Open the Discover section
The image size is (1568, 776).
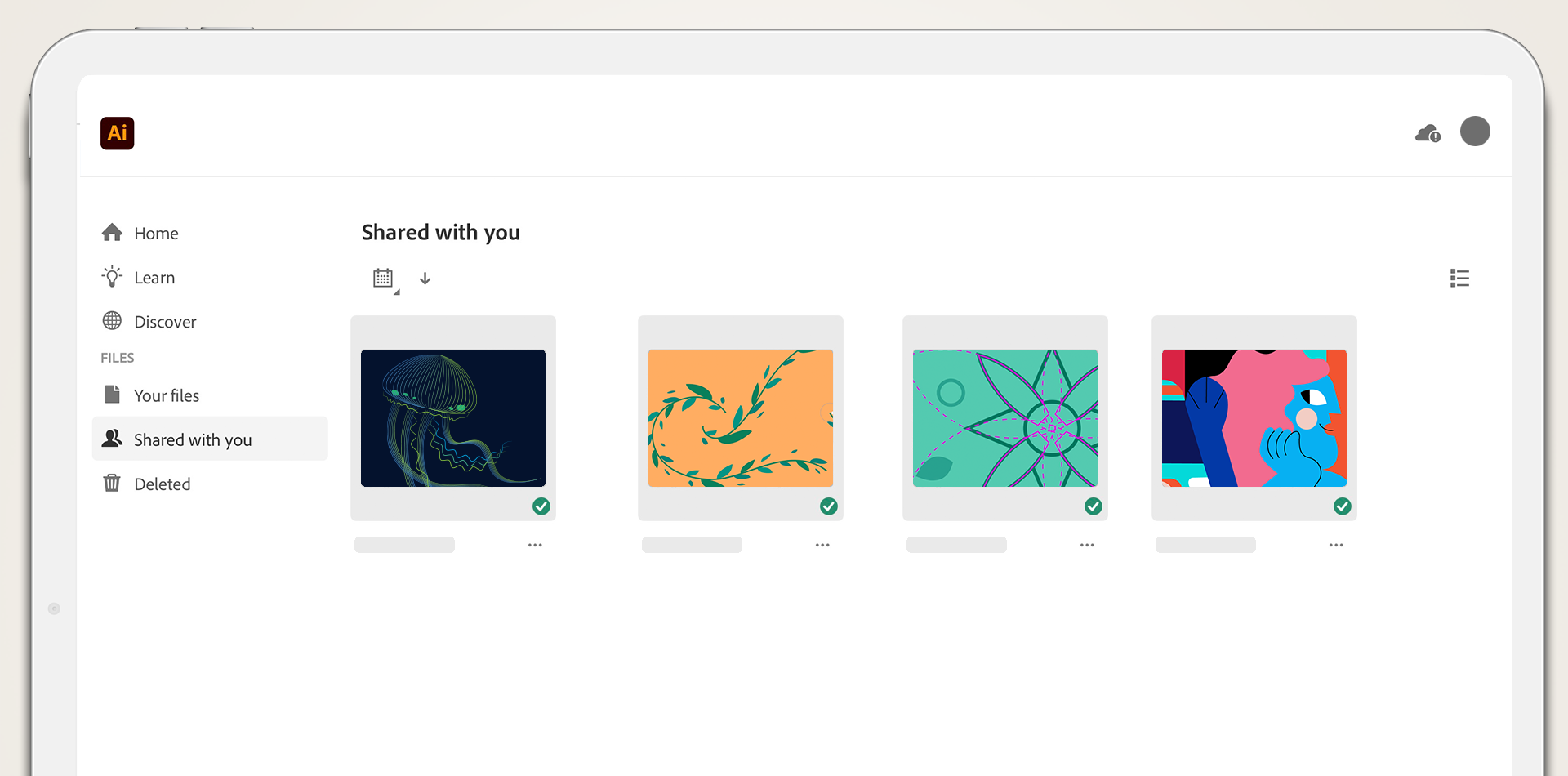tap(164, 322)
